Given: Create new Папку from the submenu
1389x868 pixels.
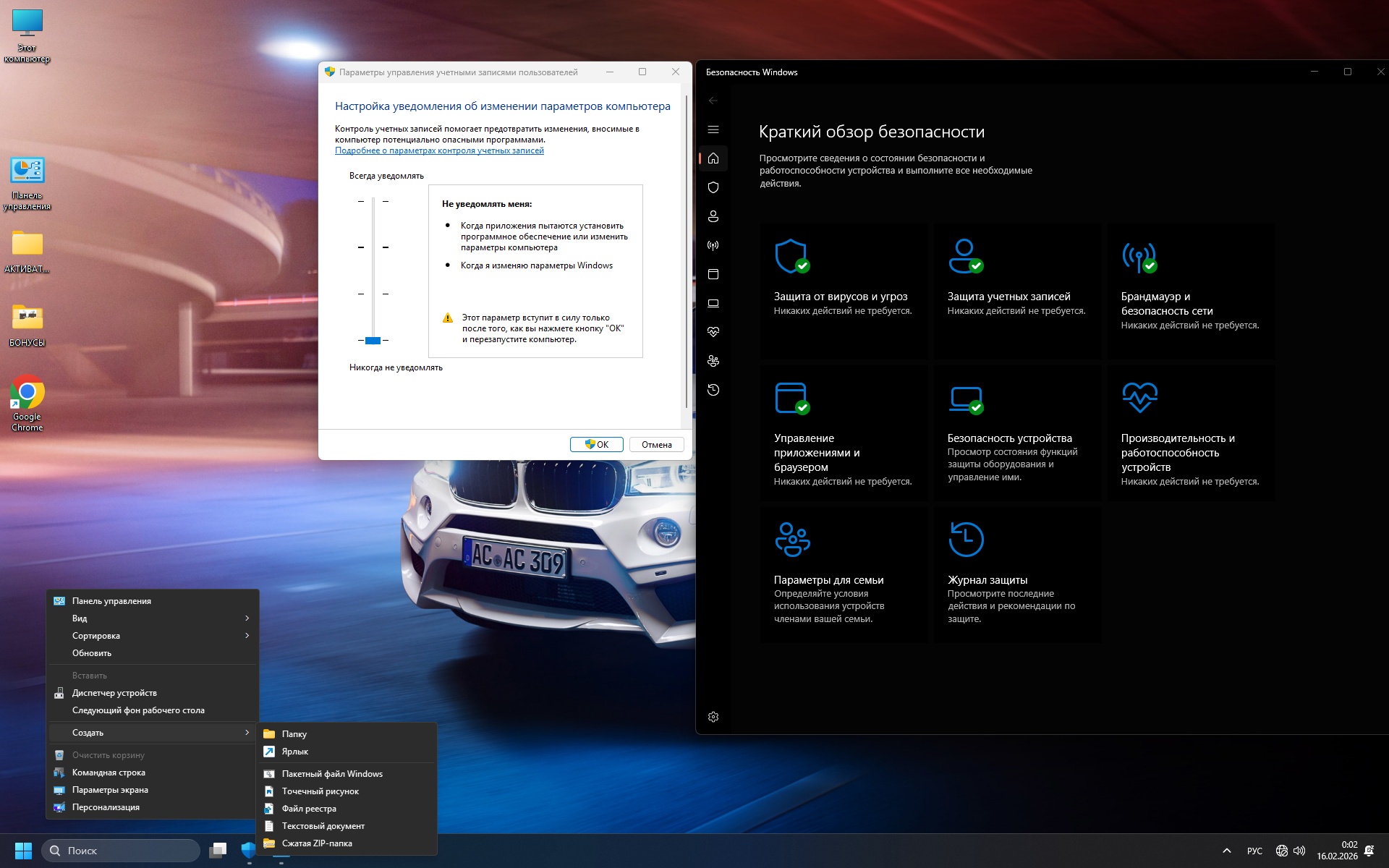Looking at the screenshot, I should (x=294, y=734).
